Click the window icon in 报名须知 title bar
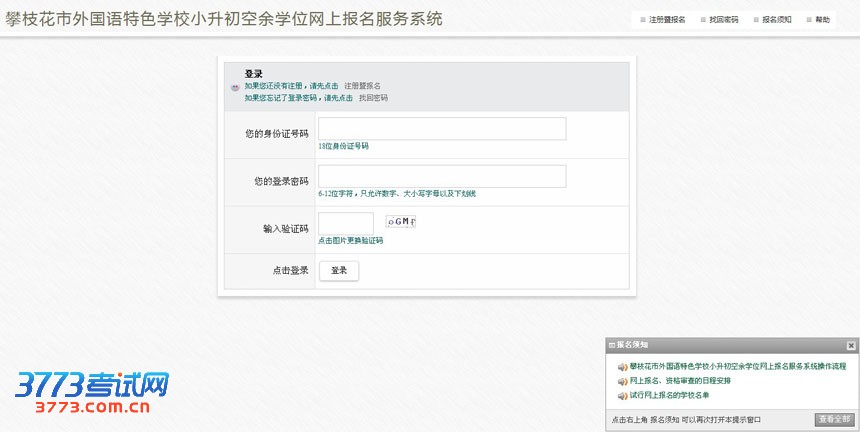The image size is (860, 432). [x=611, y=345]
